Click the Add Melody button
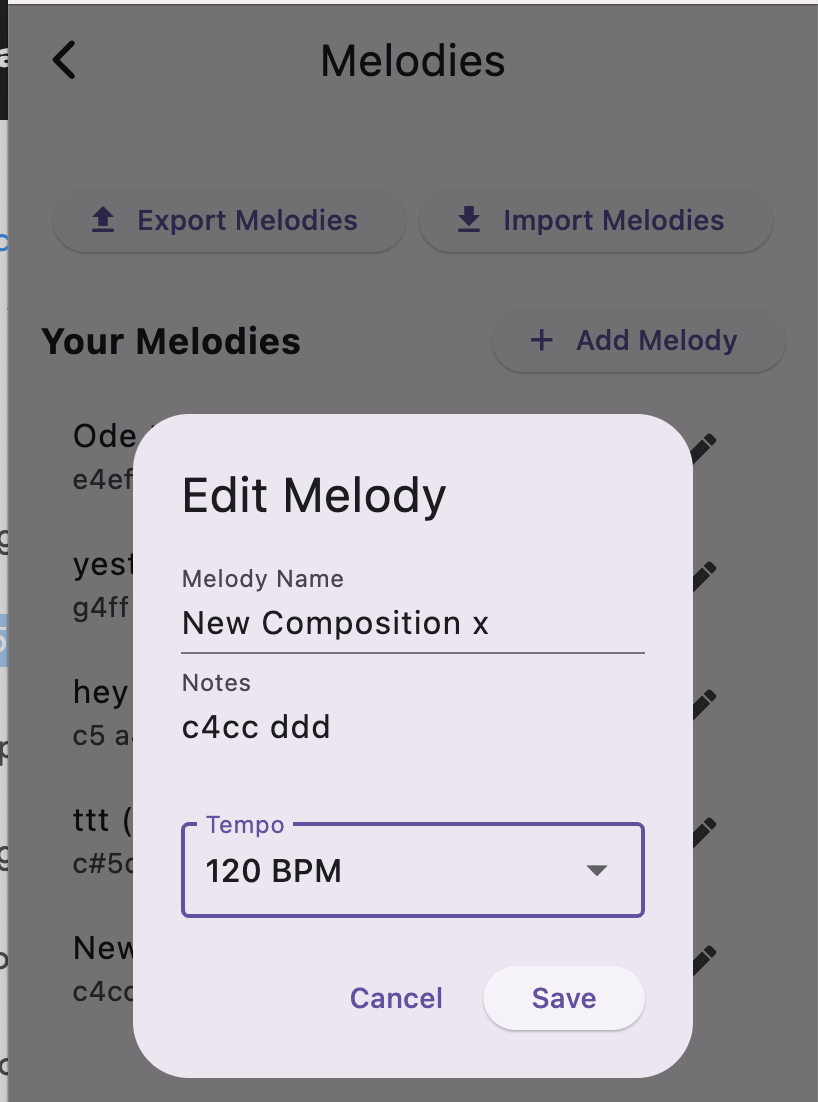 coord(638,340)
